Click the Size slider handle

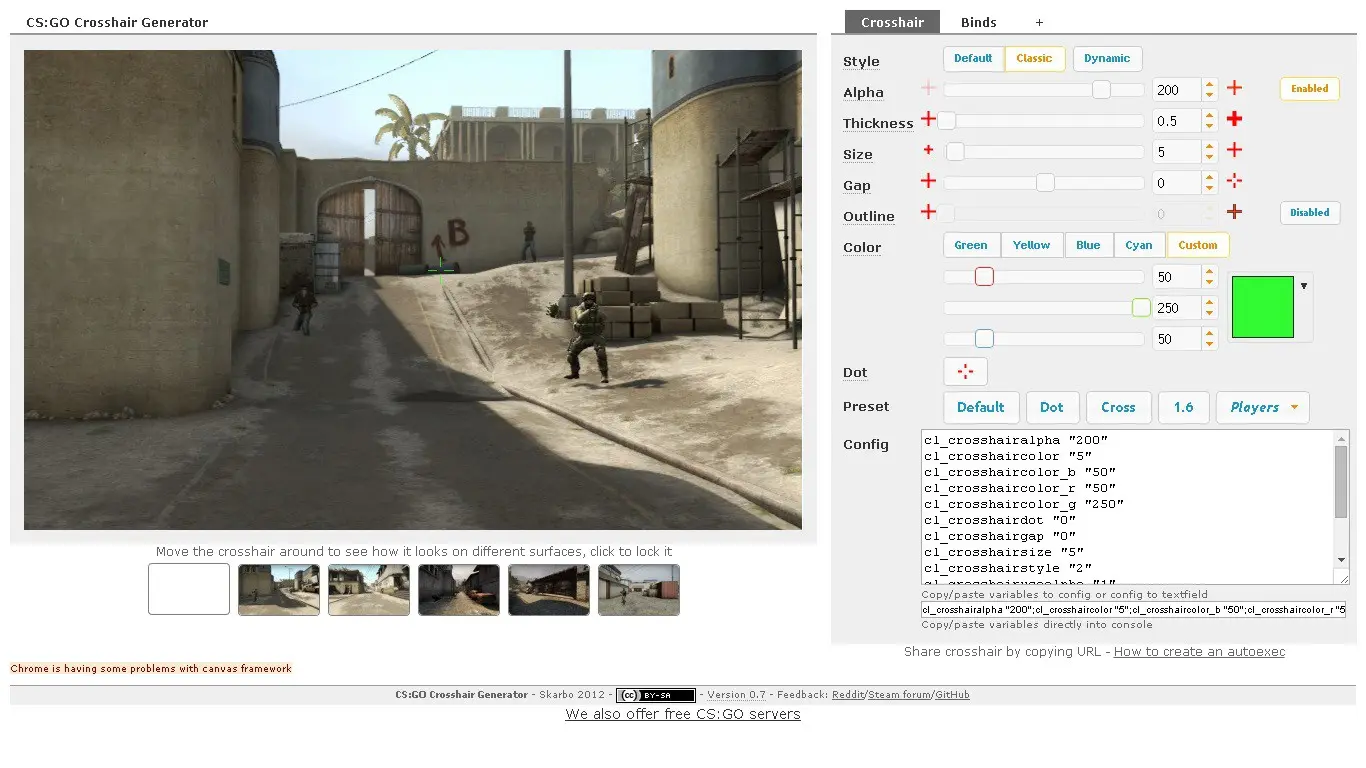[955, 152]
